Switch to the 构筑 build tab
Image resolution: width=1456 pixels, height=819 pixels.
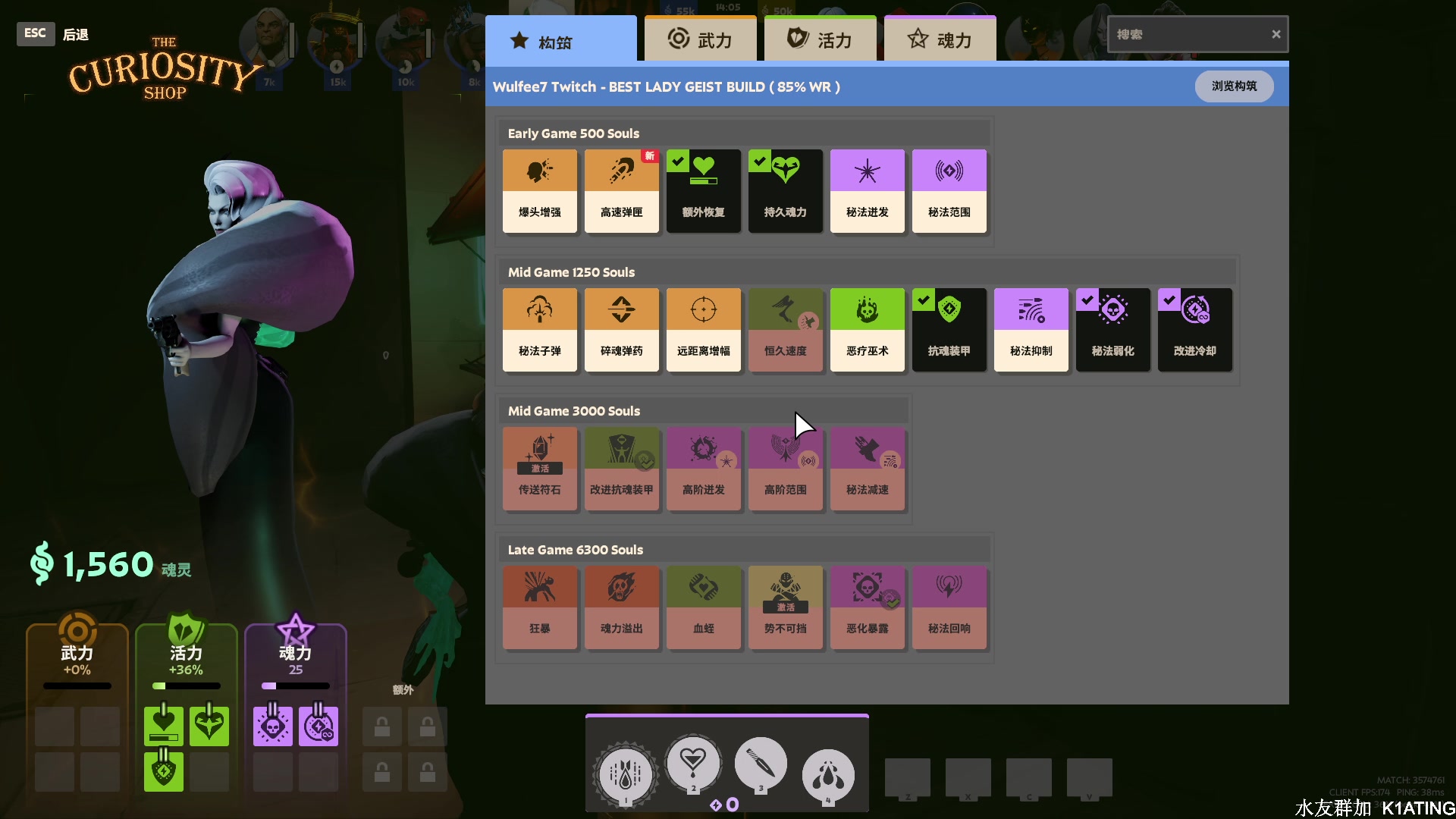[x=560, y=39]
